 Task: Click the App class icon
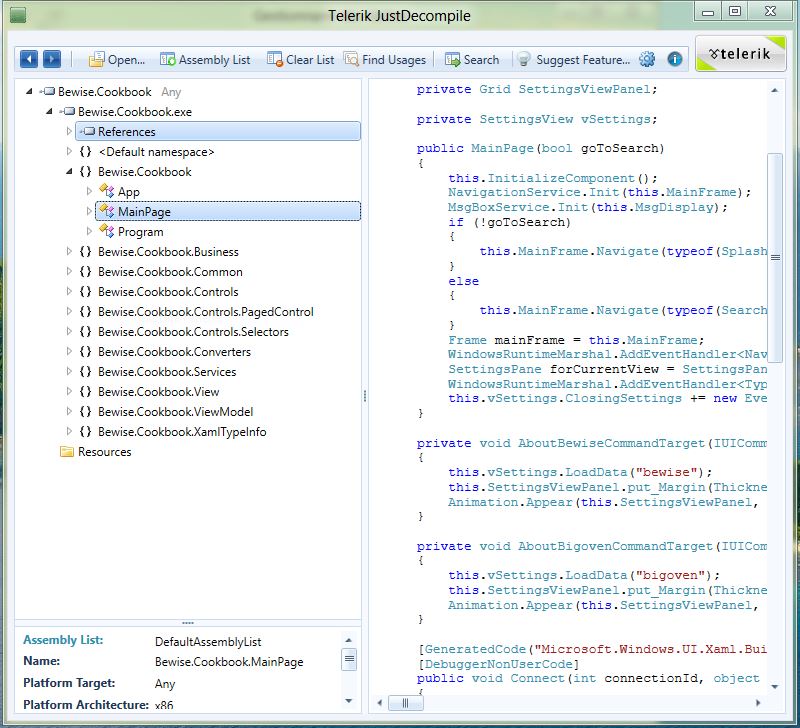coord(107,191)
